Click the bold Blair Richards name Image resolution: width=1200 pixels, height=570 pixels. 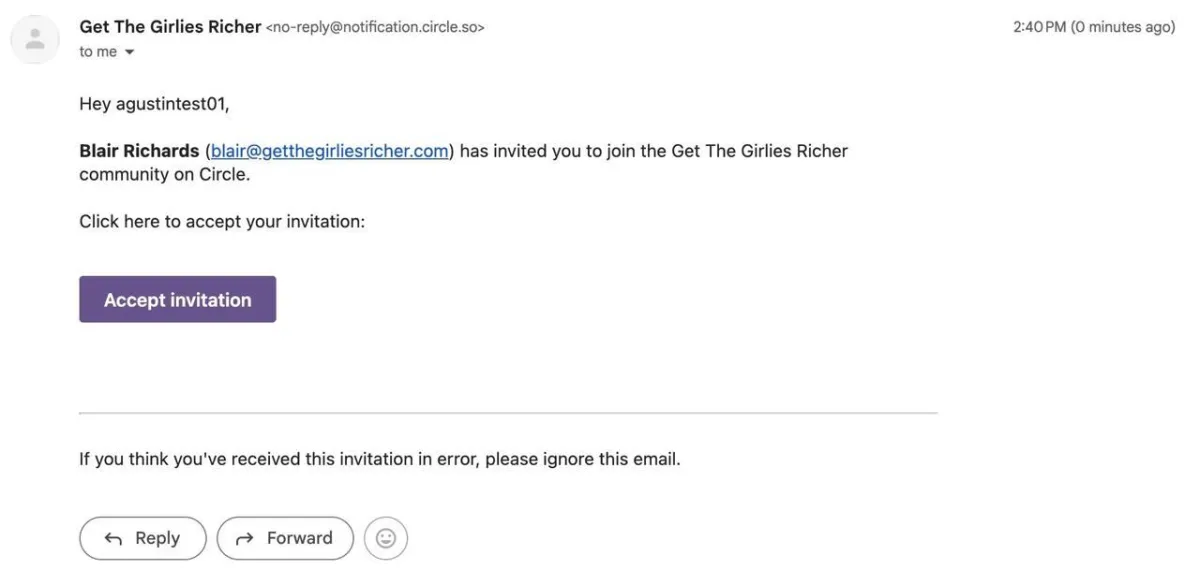click(x=139, y=151)
